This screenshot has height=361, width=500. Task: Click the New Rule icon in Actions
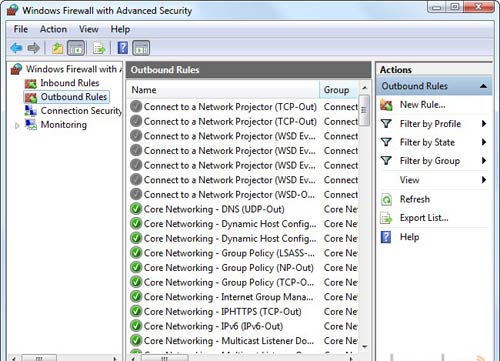pyautogui.click(x=386, y=105)
